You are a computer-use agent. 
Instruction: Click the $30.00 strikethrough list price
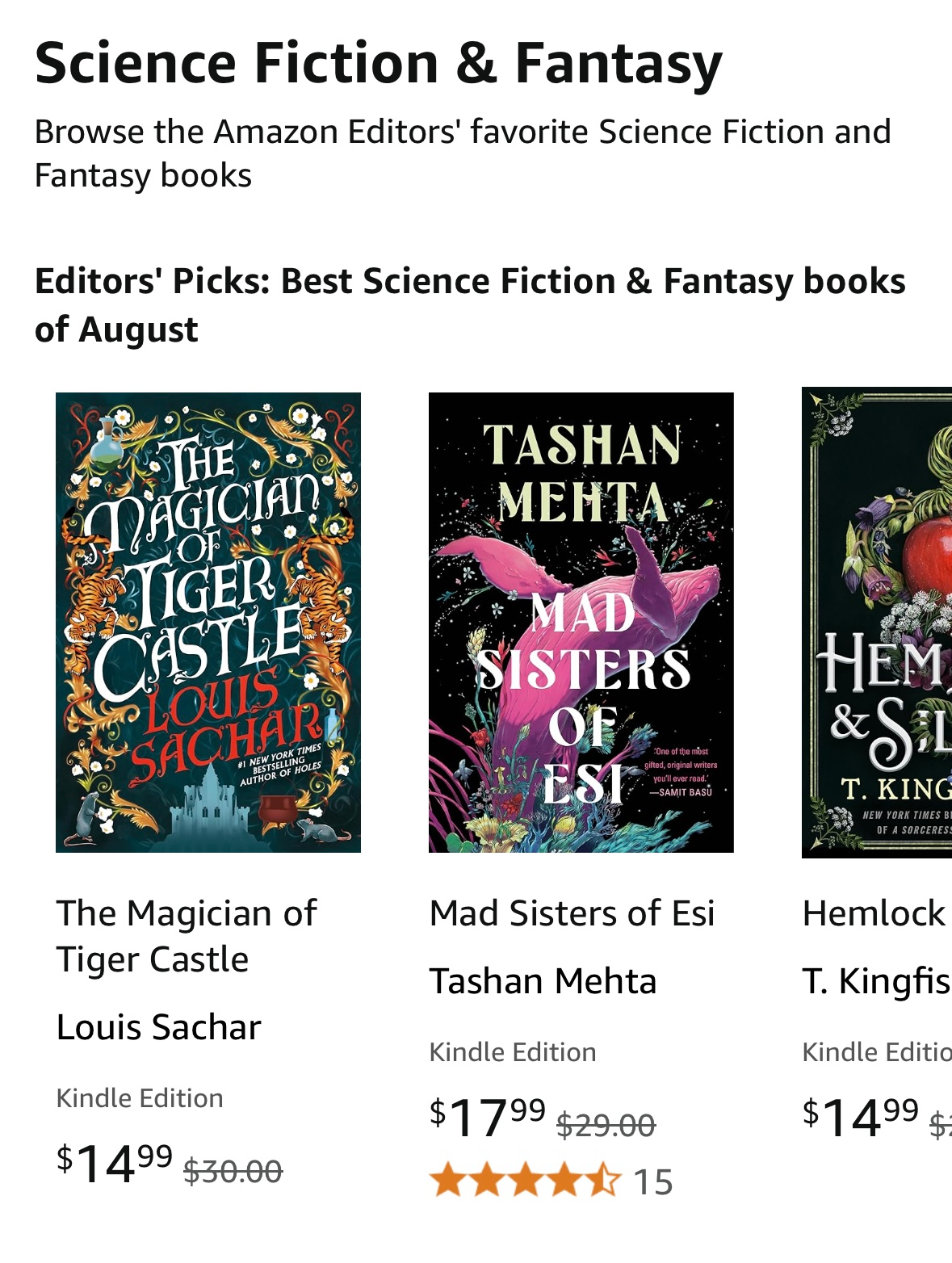pos(233,1171)
